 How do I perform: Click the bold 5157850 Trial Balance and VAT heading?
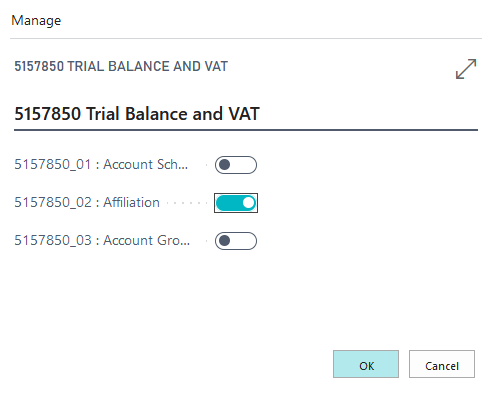pos(137,114)
